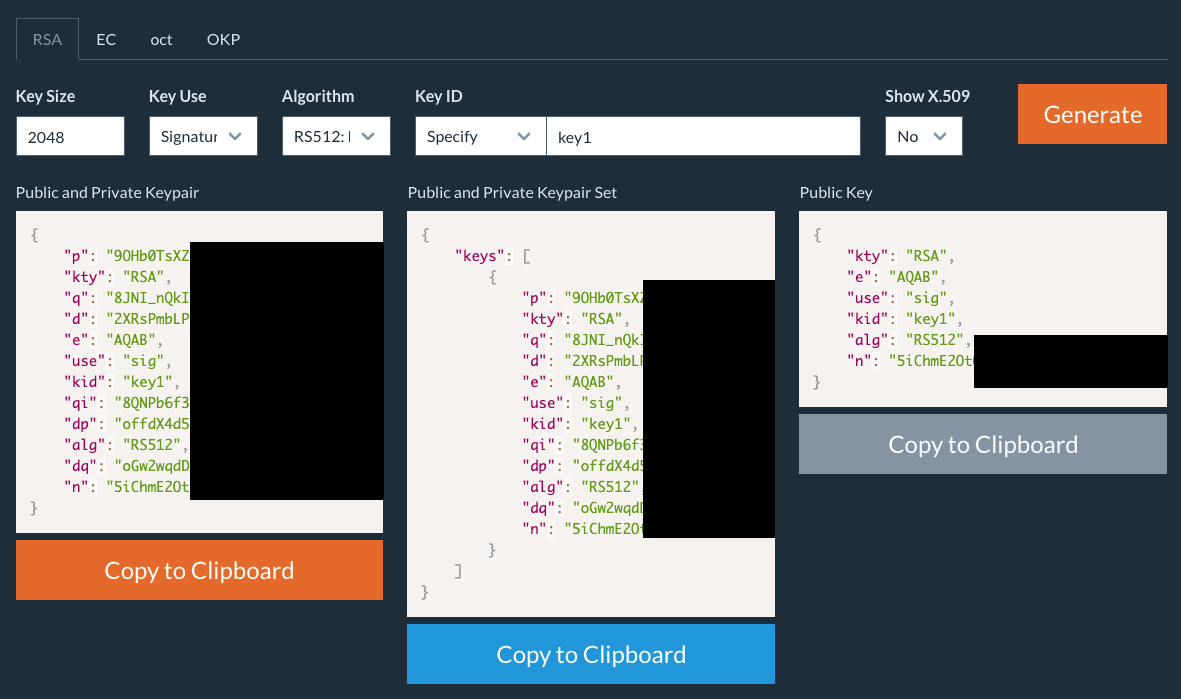Click the Key ID text field containing key1
The image size is (1181, 699).
point(702,135)
